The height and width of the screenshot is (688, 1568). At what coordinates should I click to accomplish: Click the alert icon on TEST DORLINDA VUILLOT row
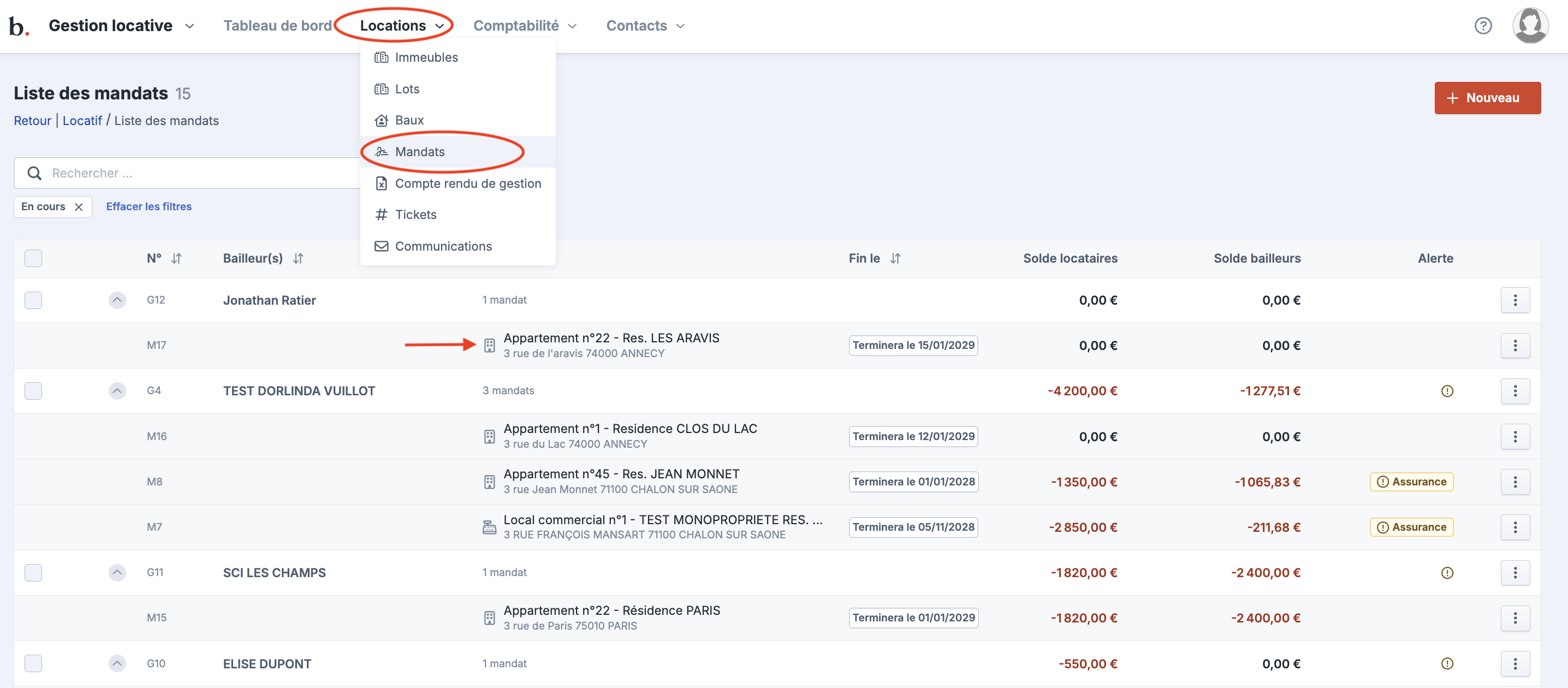1447,391
